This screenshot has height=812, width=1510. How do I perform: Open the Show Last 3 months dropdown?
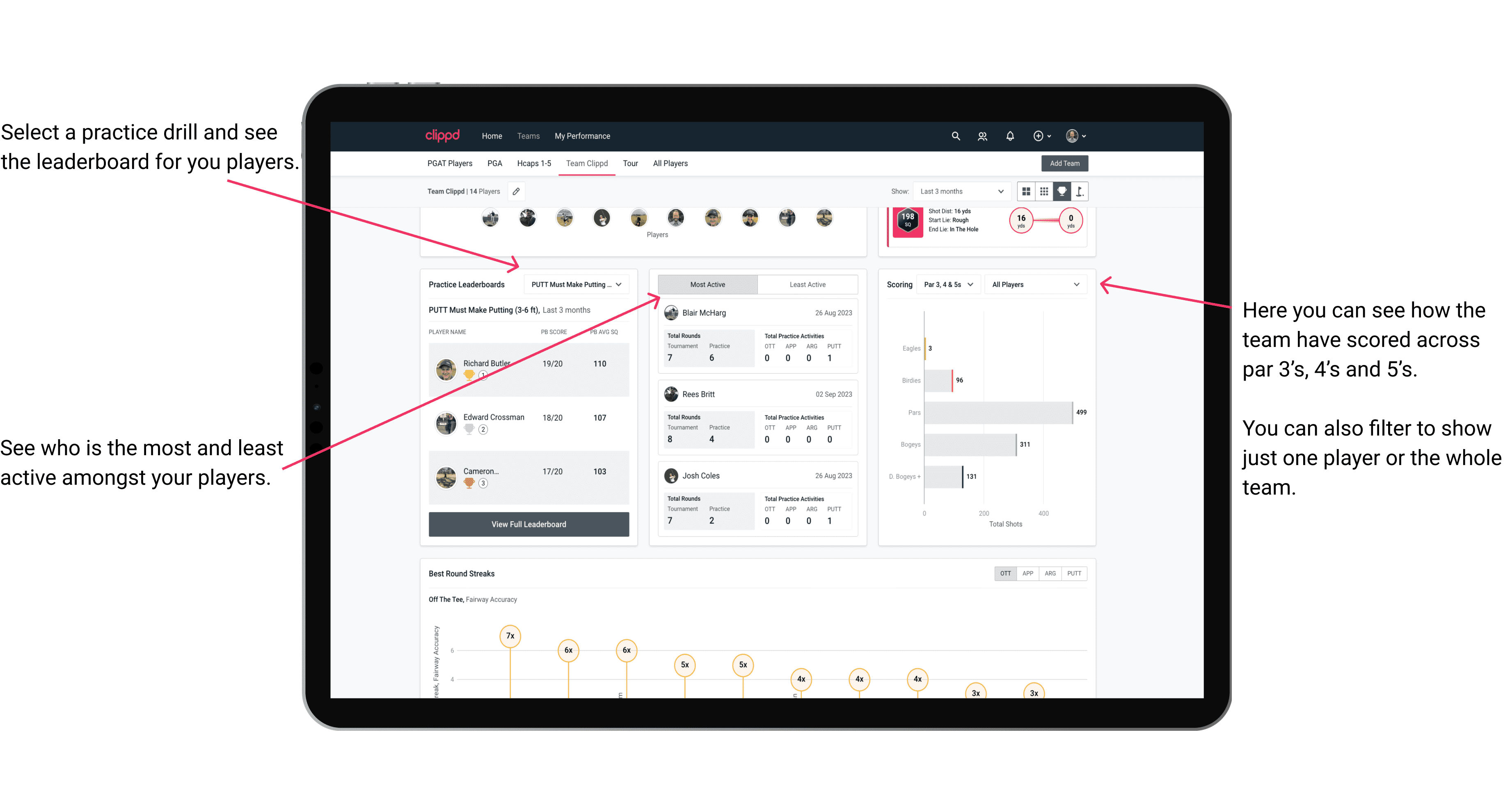coord(960,191)
